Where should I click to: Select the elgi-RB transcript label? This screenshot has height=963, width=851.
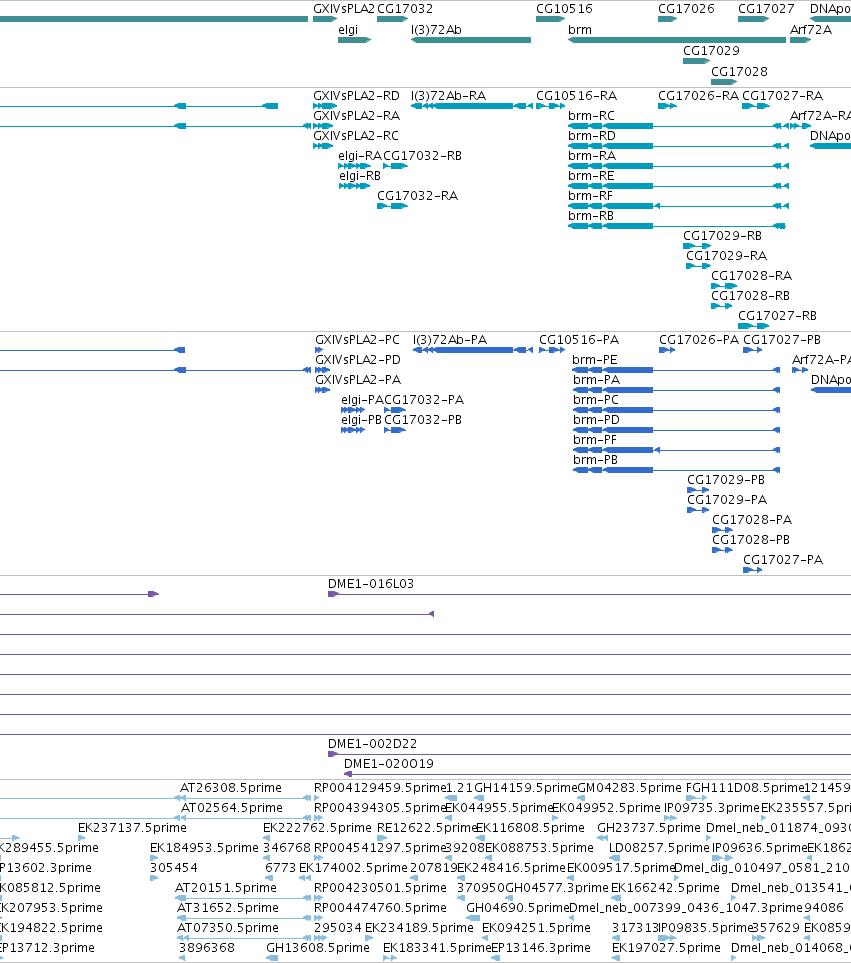pos(360,176)
